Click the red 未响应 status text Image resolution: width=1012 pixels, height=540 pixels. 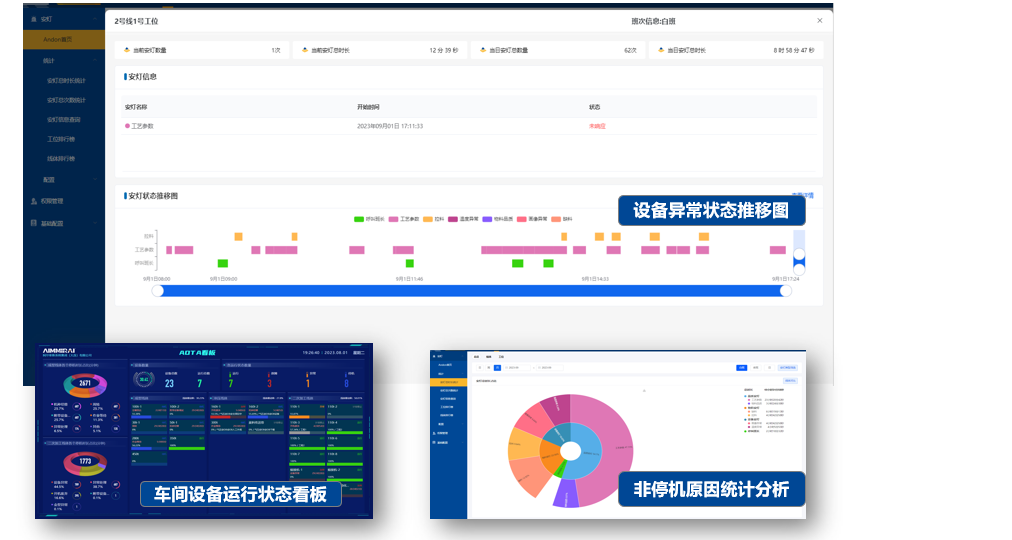(x=598, y=126)
